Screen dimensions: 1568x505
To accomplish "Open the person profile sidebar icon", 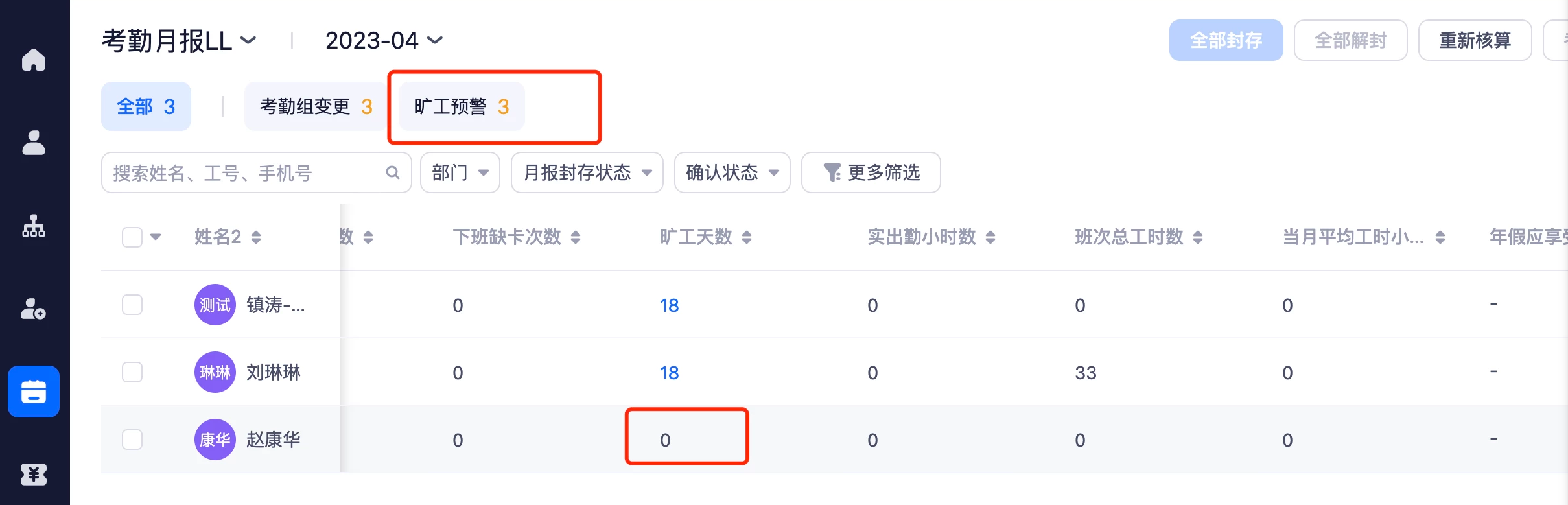I will pos(34,143).
